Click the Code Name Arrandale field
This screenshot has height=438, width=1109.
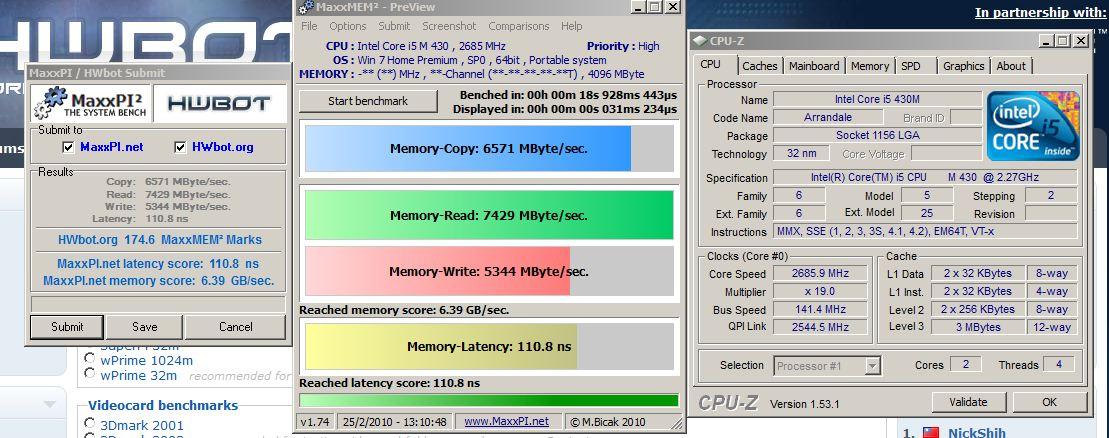828,117
